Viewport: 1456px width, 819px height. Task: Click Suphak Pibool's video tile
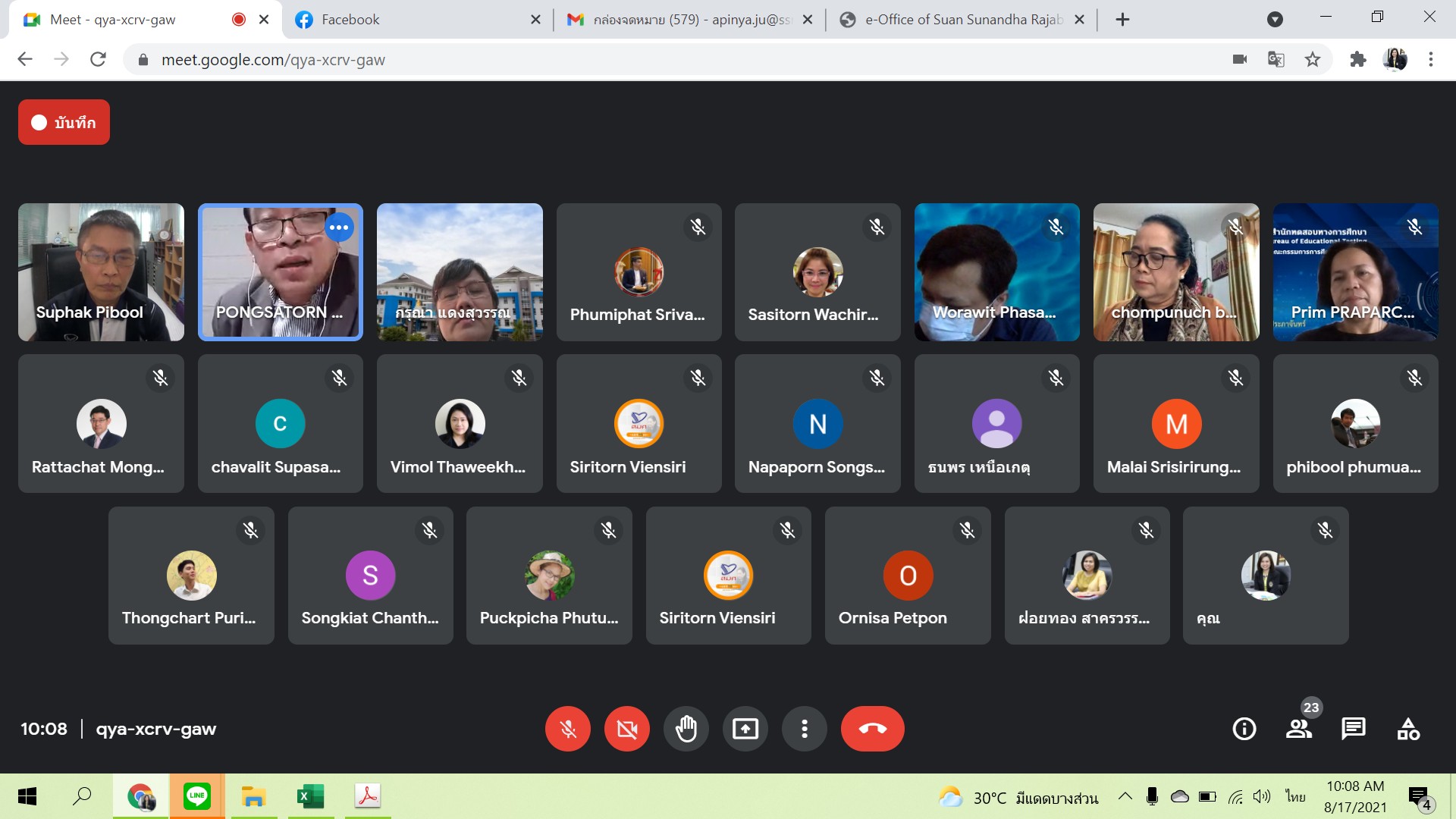[x=101, y=271]
